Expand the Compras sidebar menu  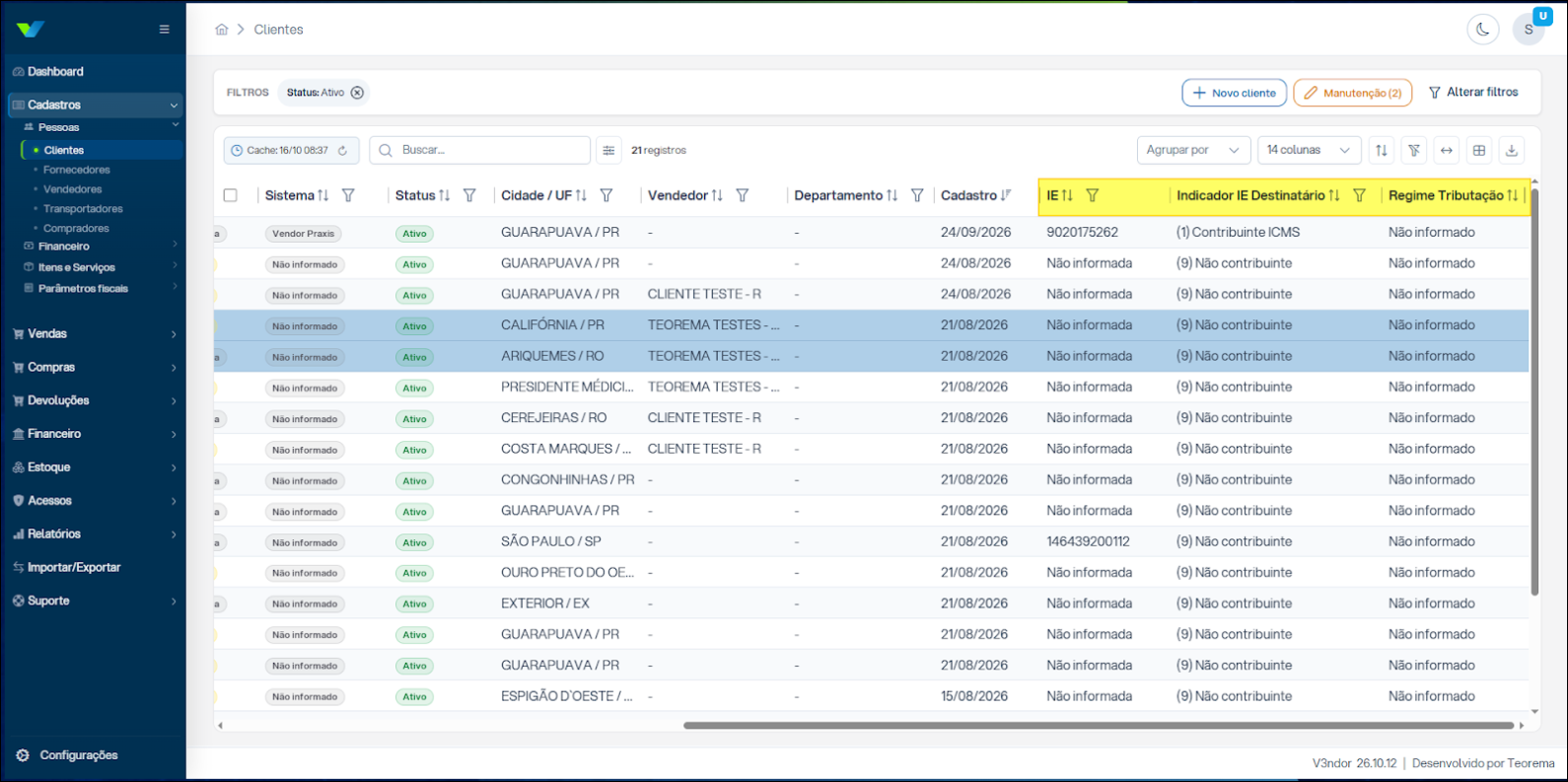click(95, 368)
